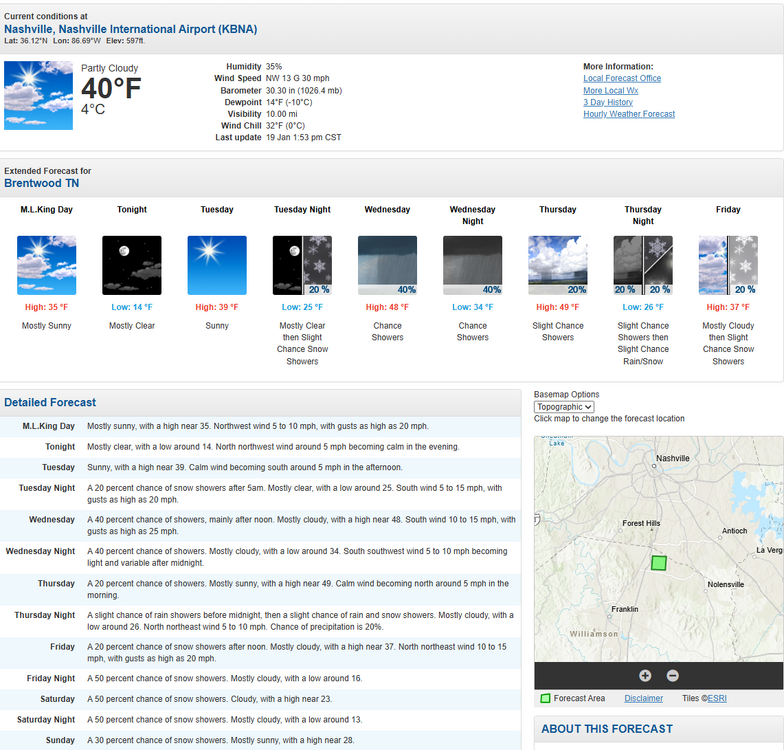Viewport: 784px width, 750px height.
Task: Click the current conditions partly cloudy icon
Action: pos(39,95)
